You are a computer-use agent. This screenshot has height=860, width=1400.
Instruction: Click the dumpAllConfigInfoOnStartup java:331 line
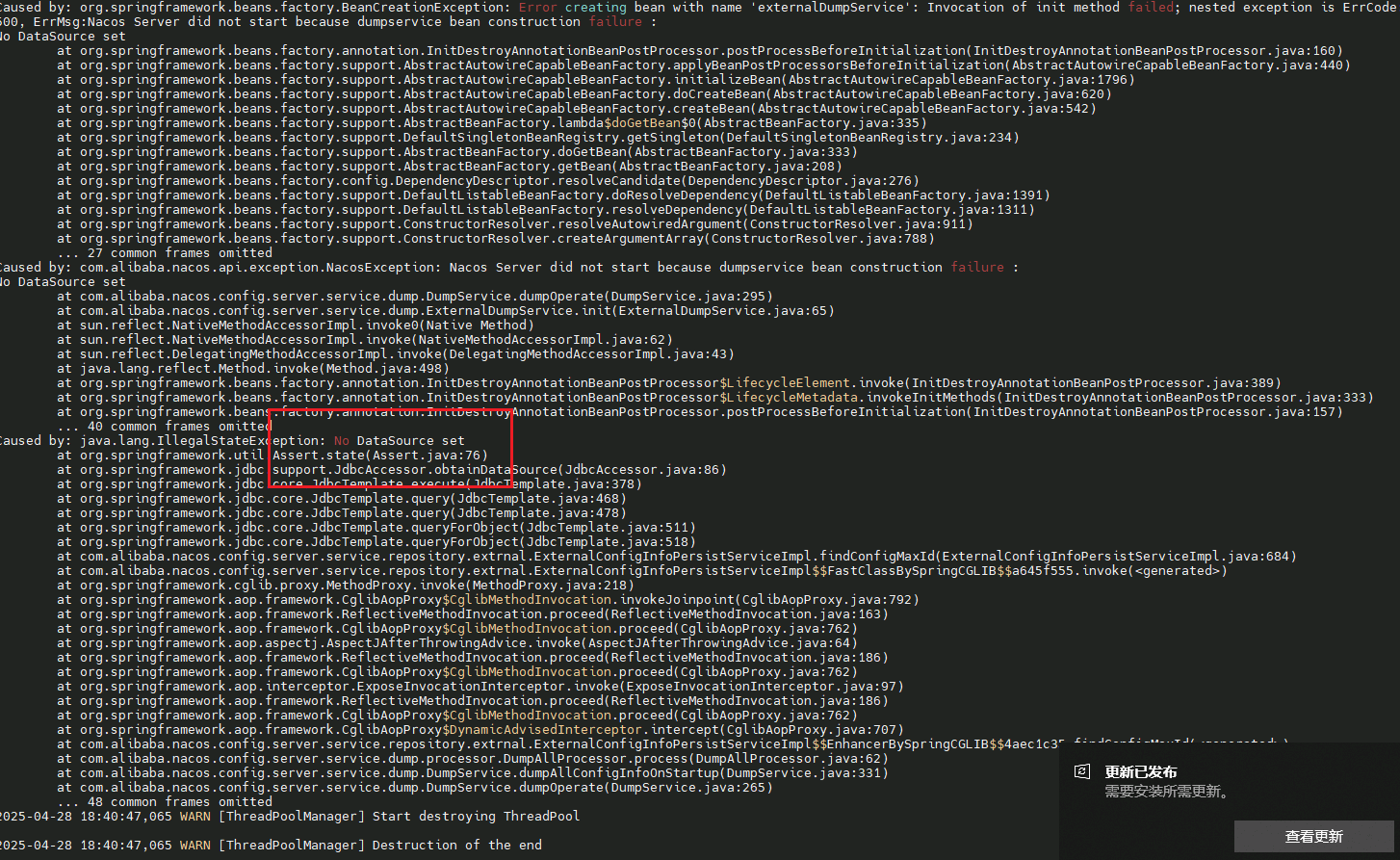pos(472,772)
